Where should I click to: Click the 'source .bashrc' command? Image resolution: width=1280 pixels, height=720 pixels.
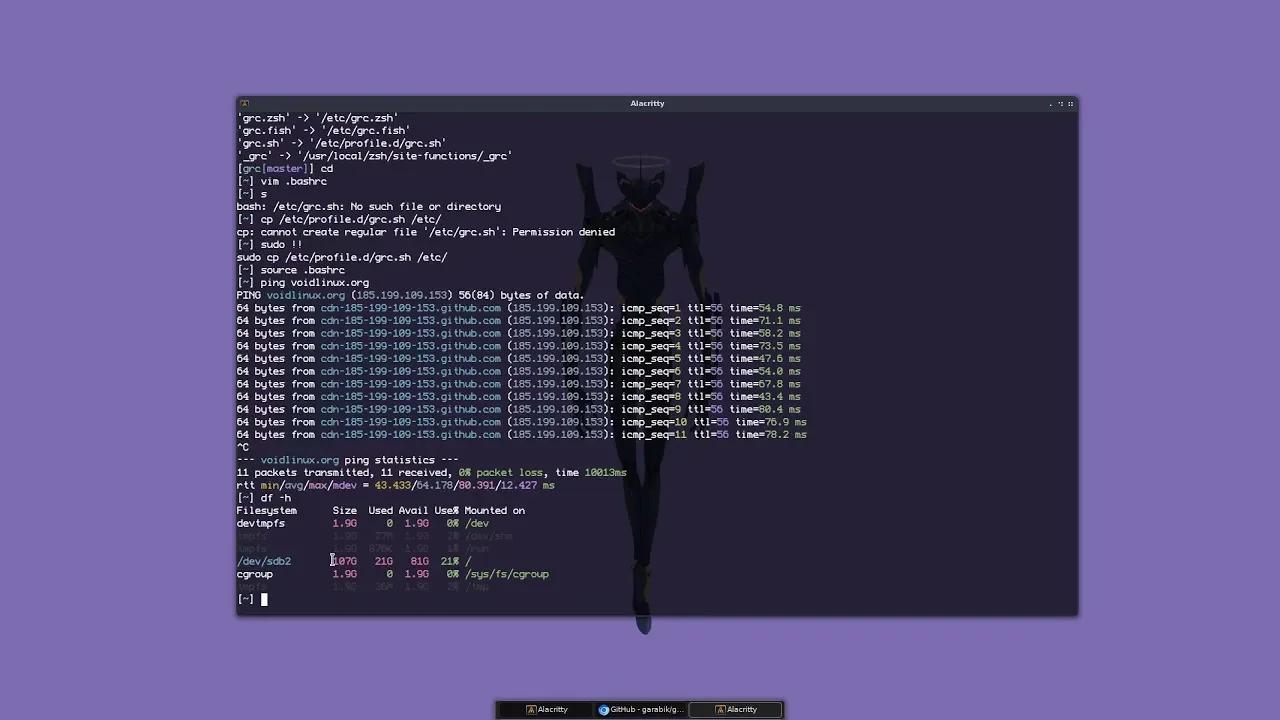(x=303, y=270)
